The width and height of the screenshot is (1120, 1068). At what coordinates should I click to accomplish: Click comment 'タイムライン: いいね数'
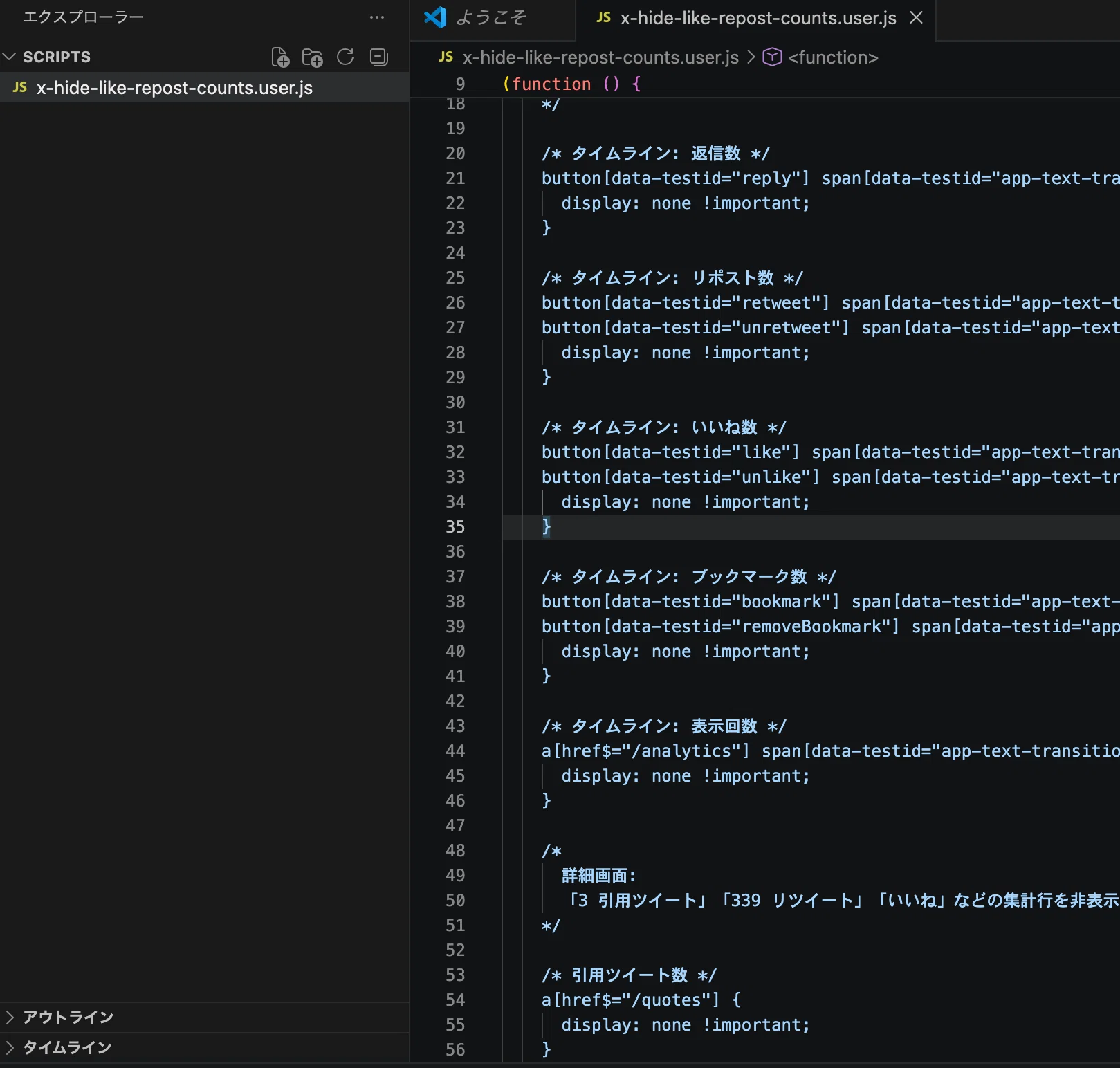664,427
